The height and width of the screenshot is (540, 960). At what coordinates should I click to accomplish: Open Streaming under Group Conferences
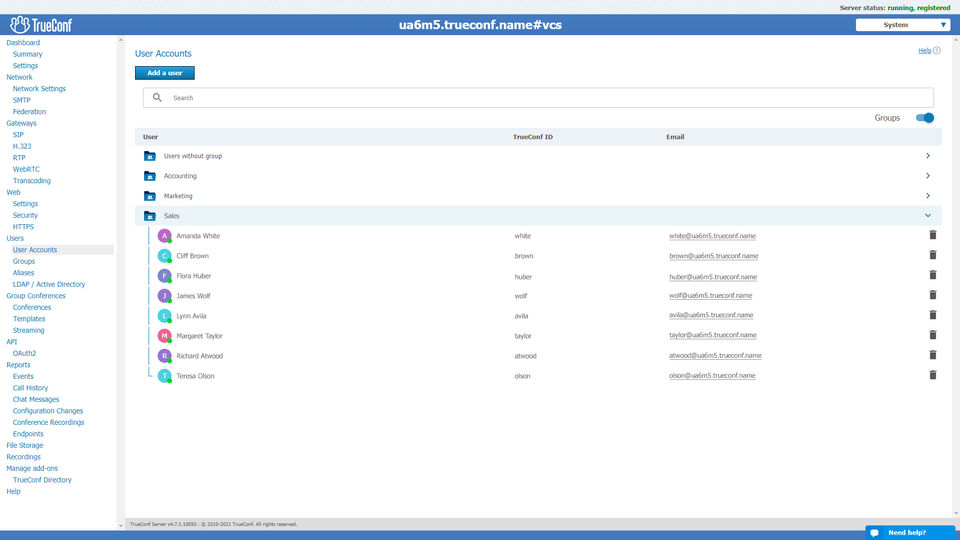[28, 330]
